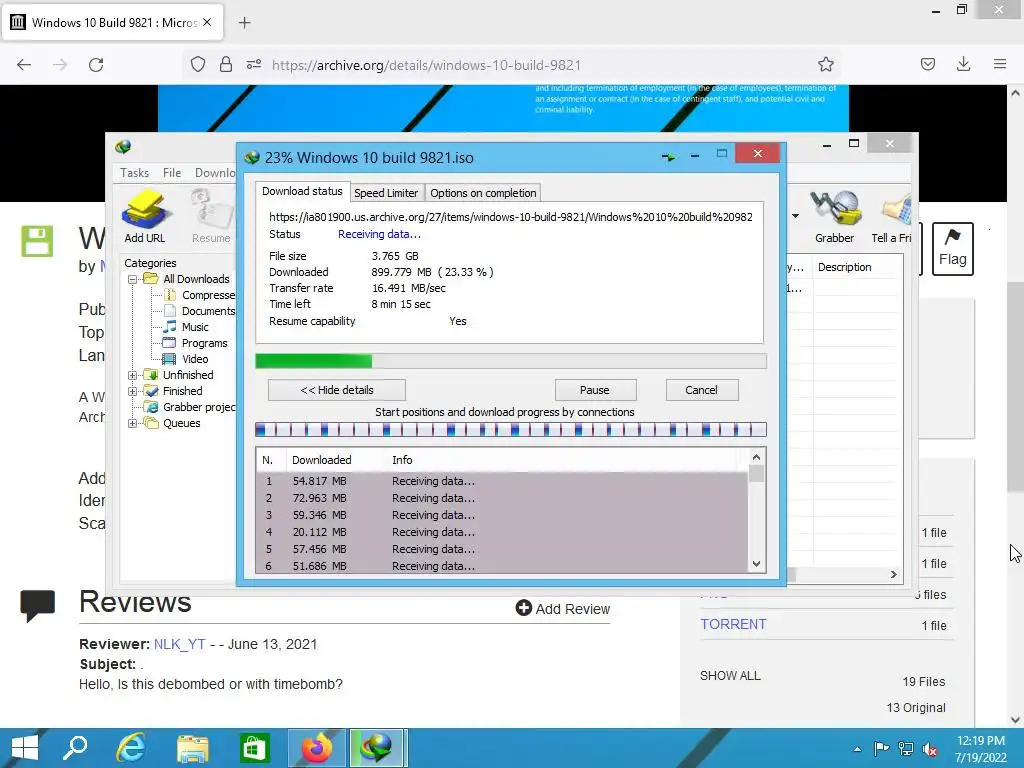Click the Tell a Friend toolbar icon
The width and height of the screenshot is (1024, 768).
point(892,216)
